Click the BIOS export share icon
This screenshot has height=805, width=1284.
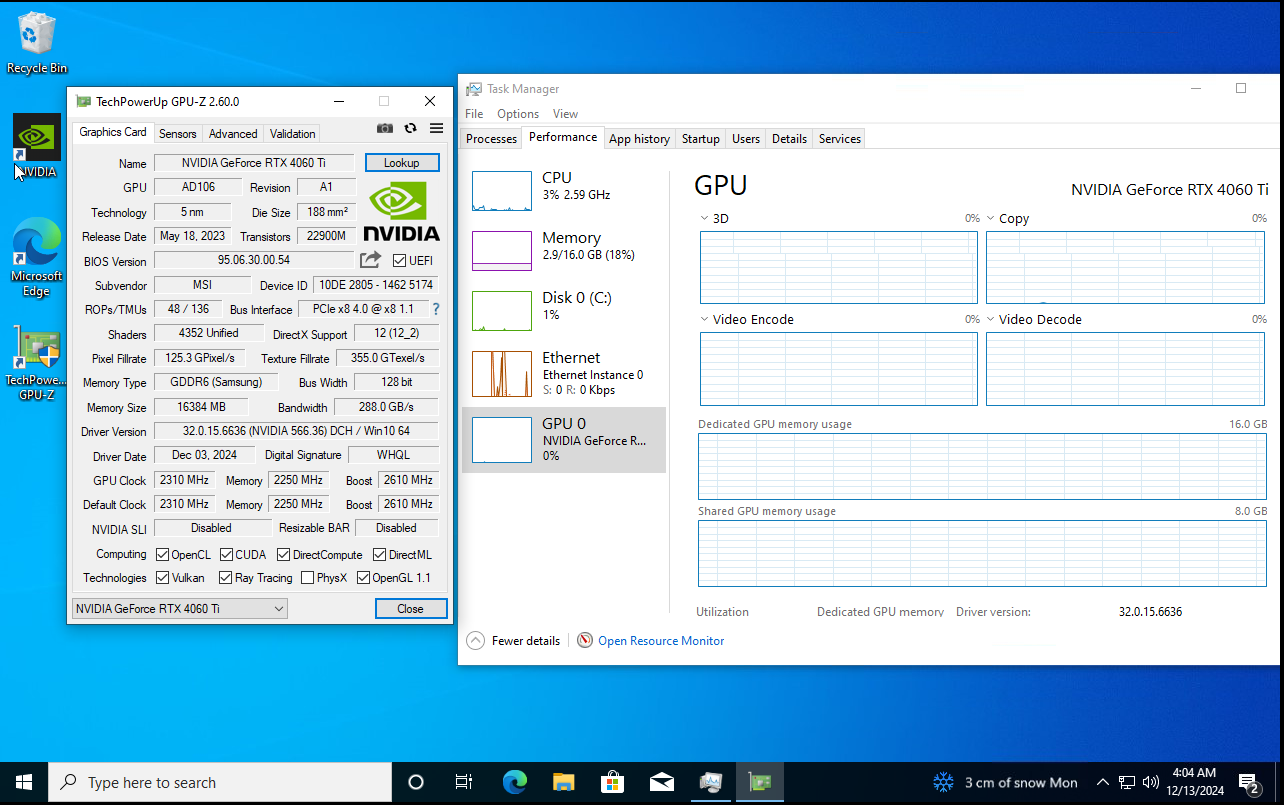371,260
